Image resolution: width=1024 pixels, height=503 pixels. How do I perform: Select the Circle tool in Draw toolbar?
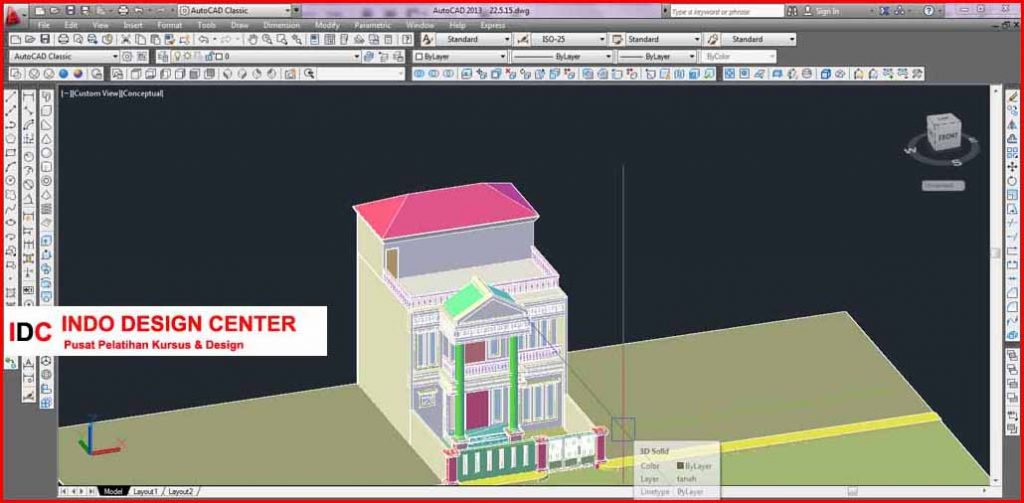click(x=11, y=180)
